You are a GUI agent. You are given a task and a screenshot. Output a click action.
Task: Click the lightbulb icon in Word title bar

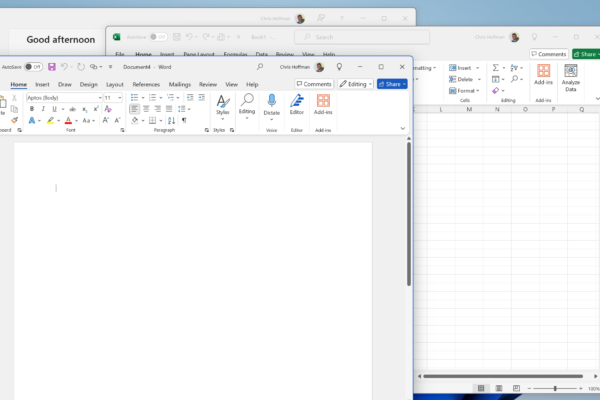(x=339, y=67)
